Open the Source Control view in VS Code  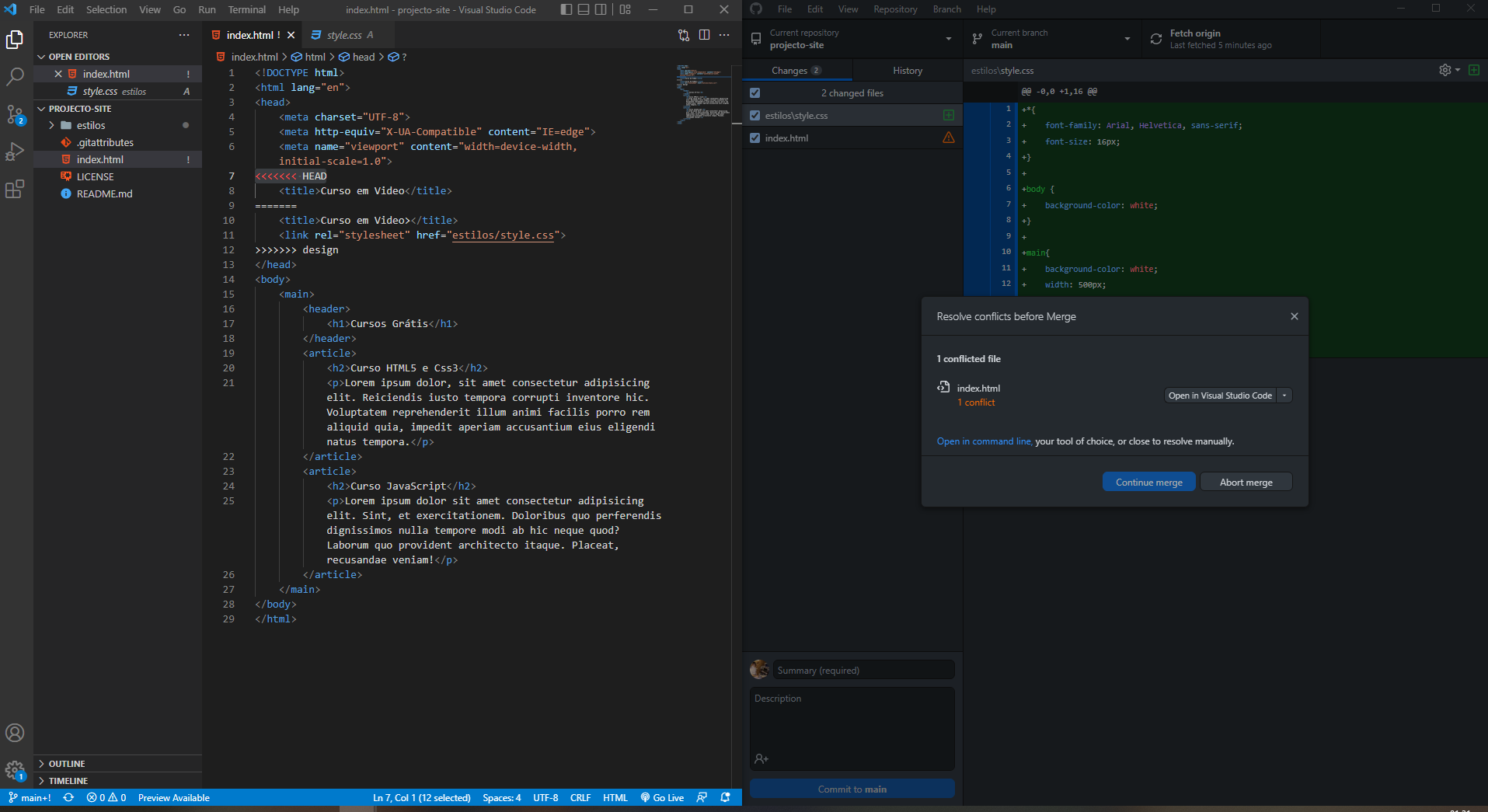15,113
